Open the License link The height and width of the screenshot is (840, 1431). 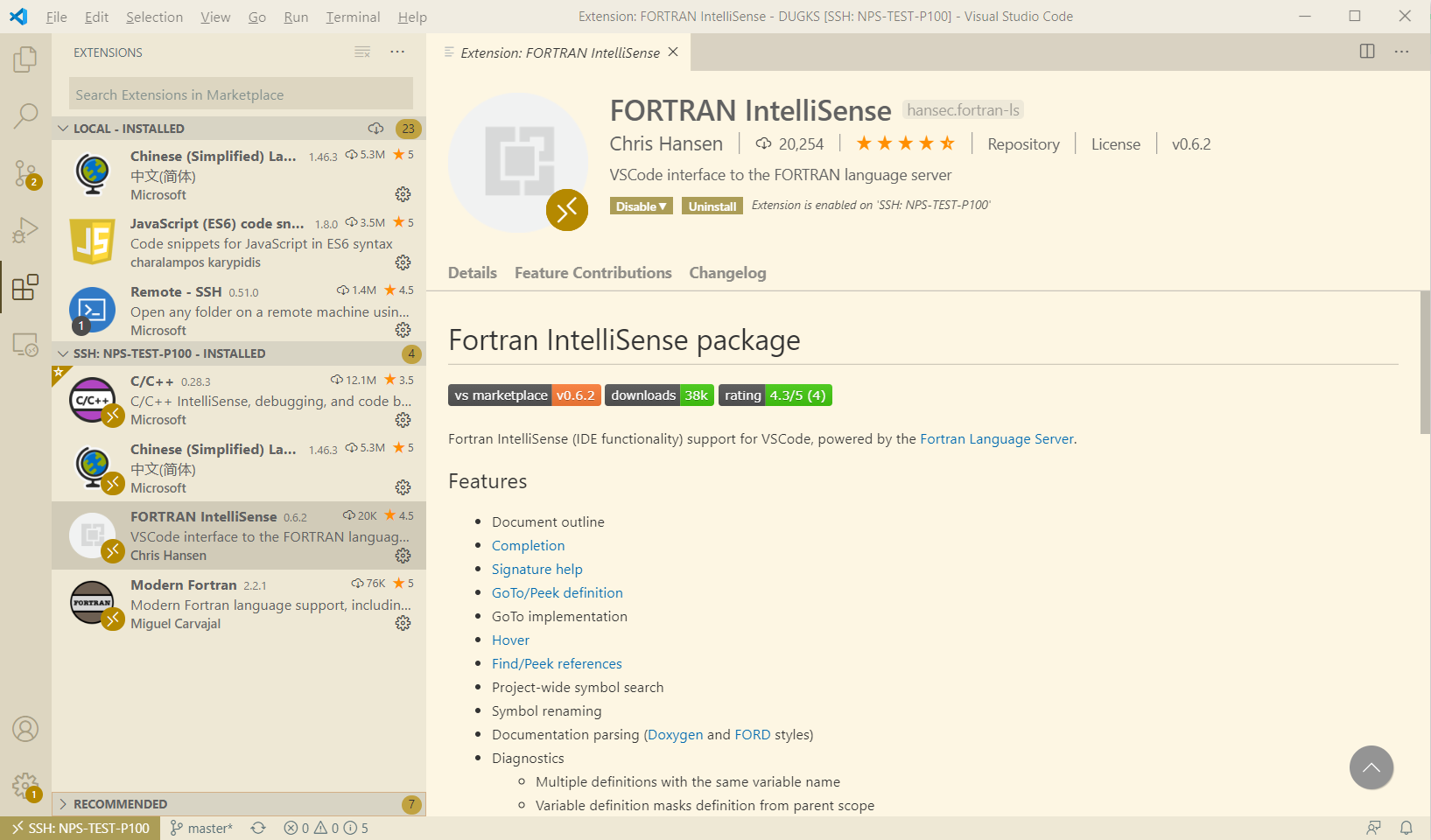click(x=1115, y=144)
